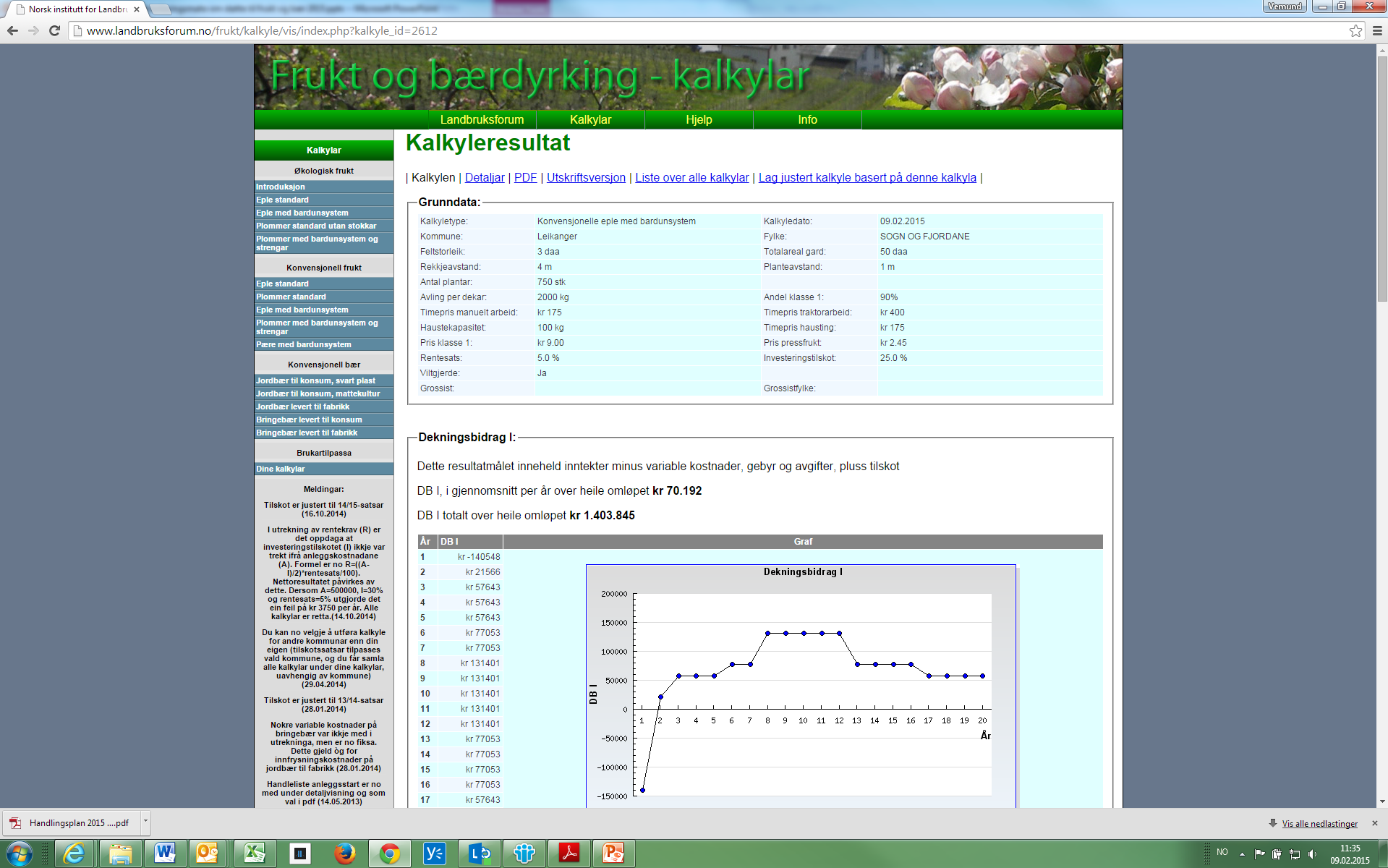Open Adobe Reader from taskbar
The image size is (1388, 868).
click(x=569, y=854)
